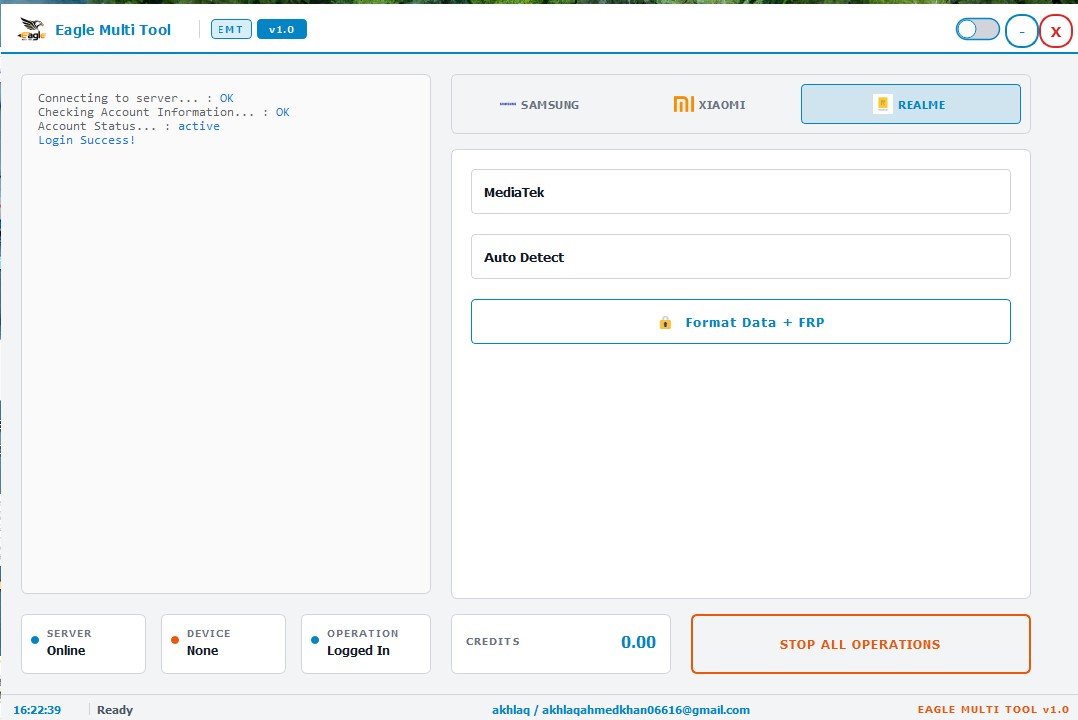Viewport: 1078px width, 720px height.
Task: Select the REALME tab
Action: tap(910, 105)
